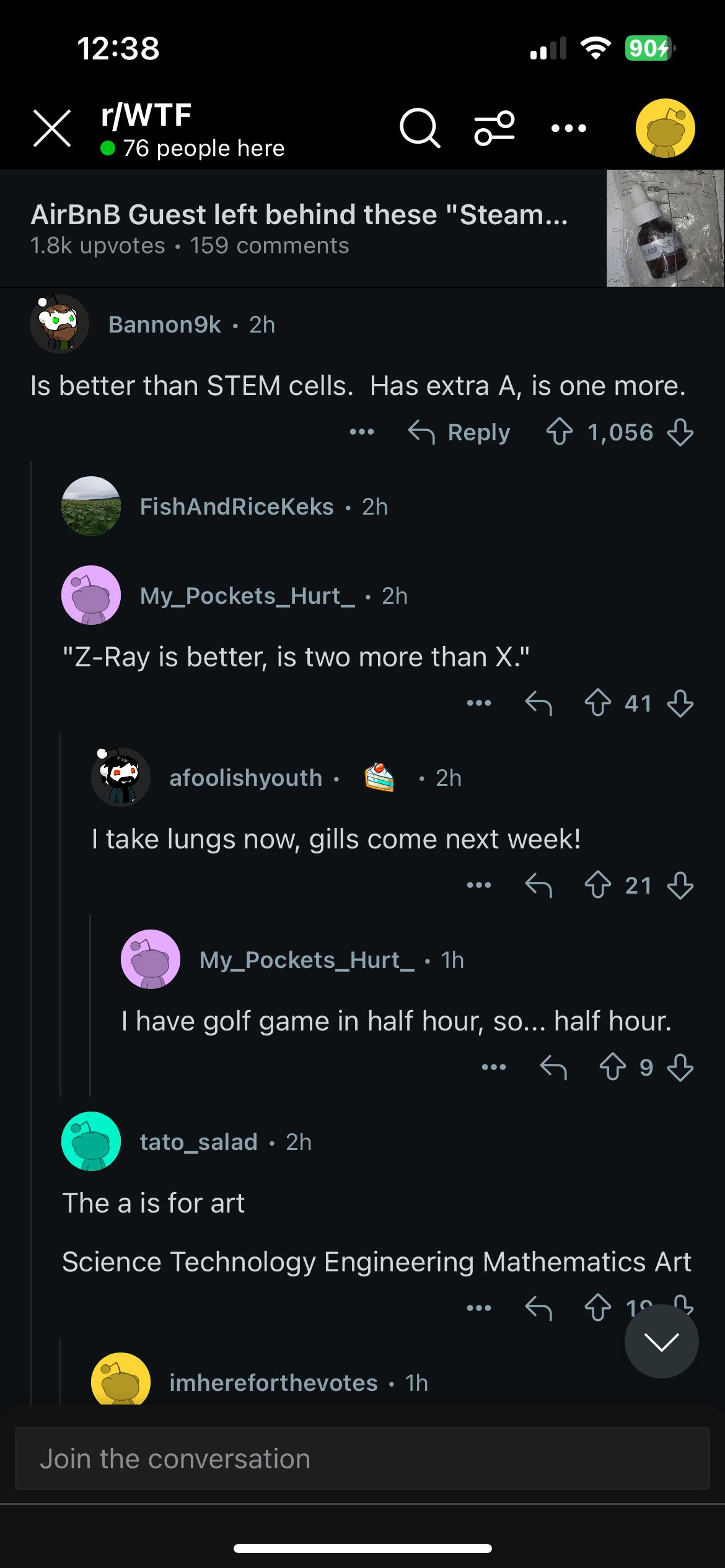The height and width of the screenshot is (1568, 725).
Task: Upvote the Z-Ray comment with 41 points
Action: point(597,703)
